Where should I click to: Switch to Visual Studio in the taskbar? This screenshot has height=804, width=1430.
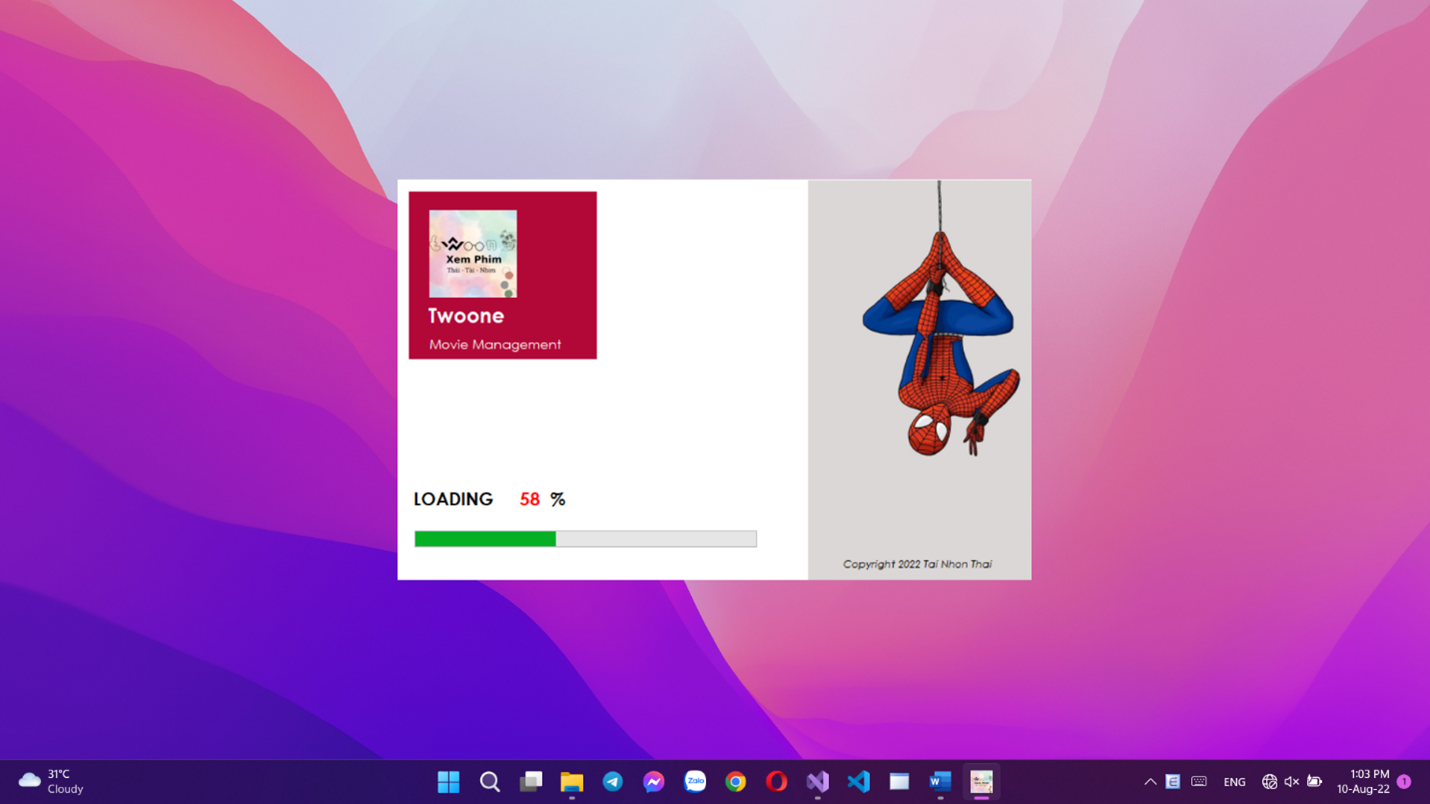pyautogui.click(x=817, y=782)
